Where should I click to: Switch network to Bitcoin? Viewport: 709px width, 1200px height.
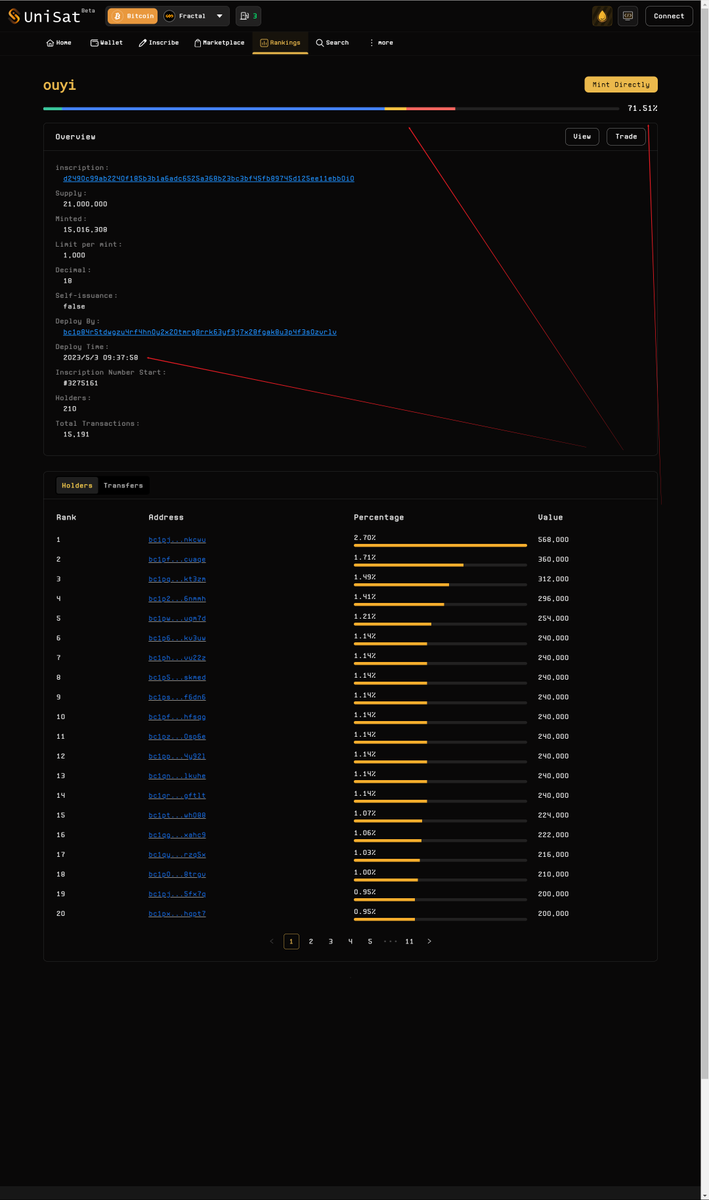tap(133, 16)
